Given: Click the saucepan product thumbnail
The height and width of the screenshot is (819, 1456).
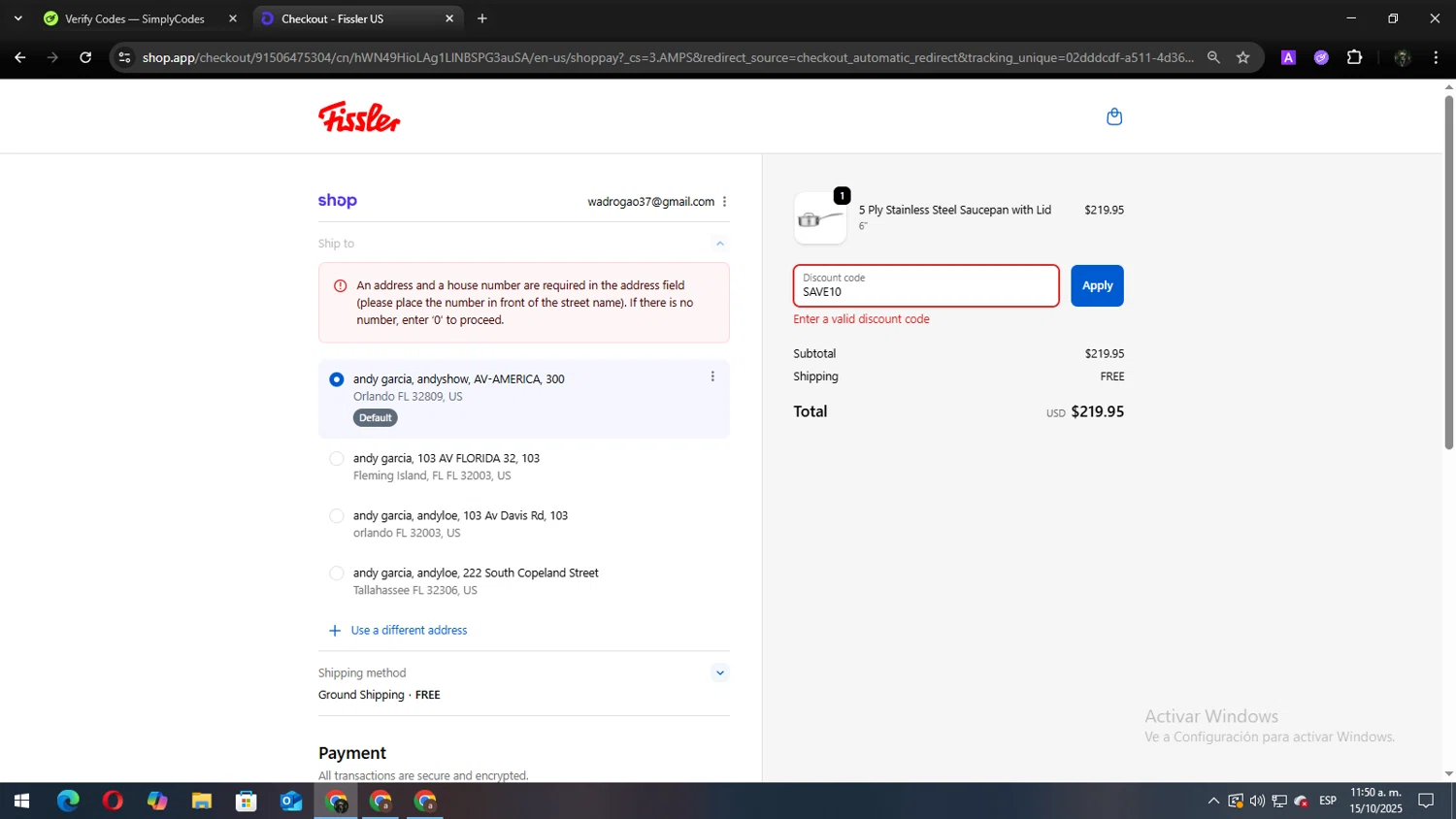Looking at the screenshot, I should coord(820,218).
